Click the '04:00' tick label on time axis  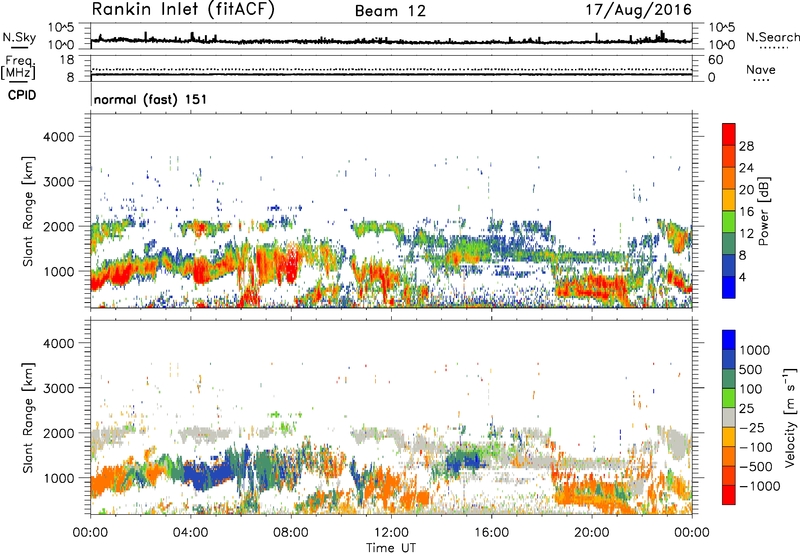click(190, 533)
